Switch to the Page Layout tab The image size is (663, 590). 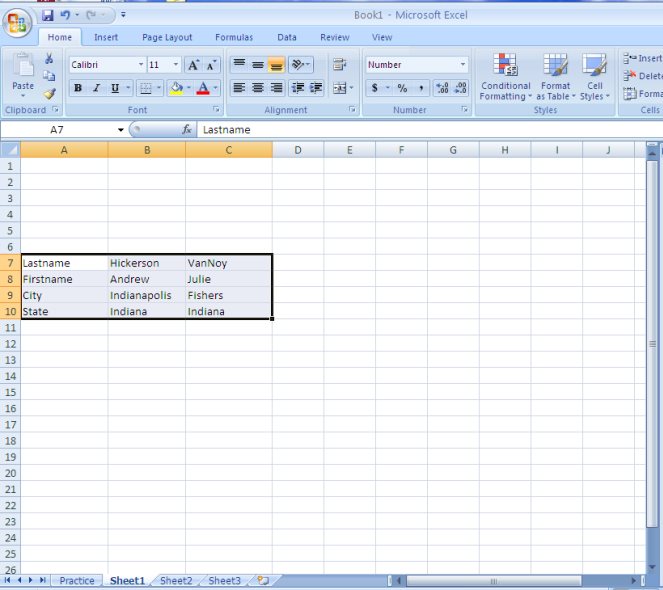pos(167,37)
